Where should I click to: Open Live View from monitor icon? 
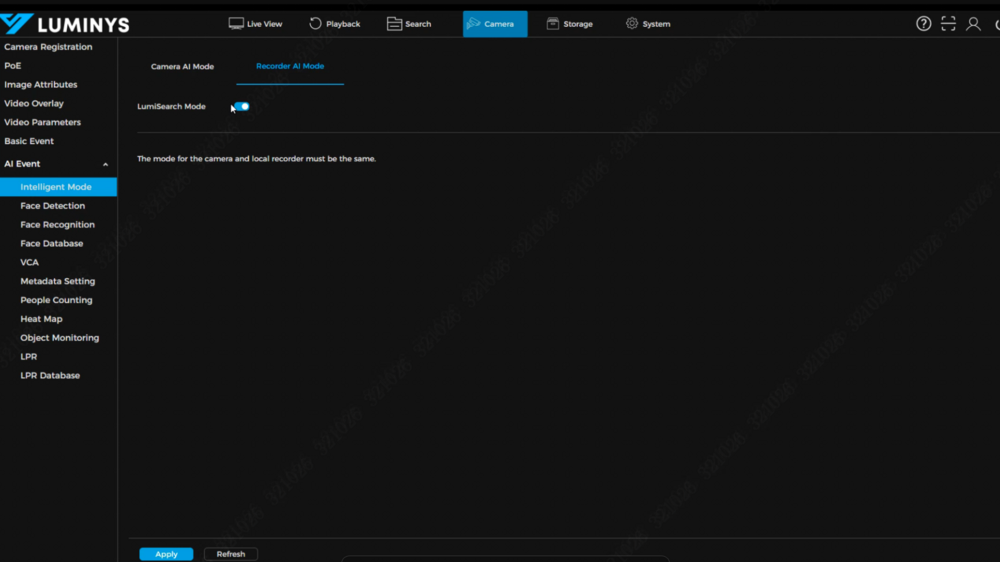tap(236, 24)
